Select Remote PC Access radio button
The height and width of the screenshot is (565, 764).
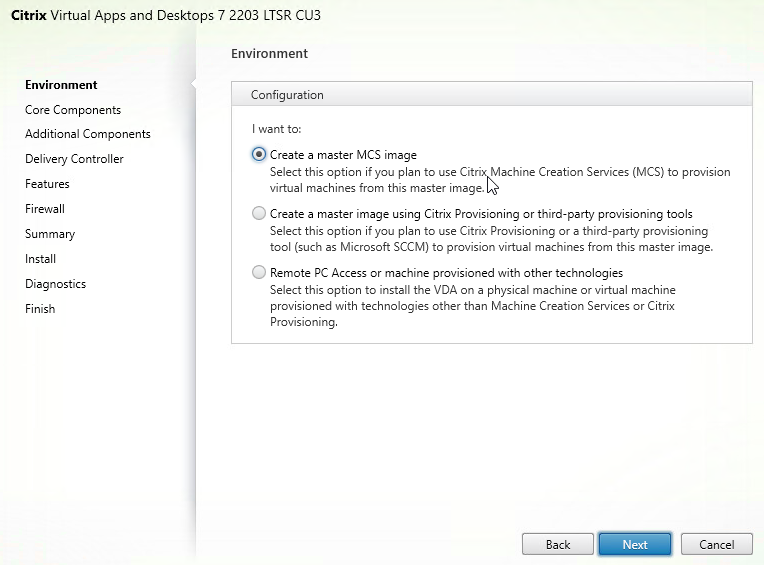coord(259,272)
